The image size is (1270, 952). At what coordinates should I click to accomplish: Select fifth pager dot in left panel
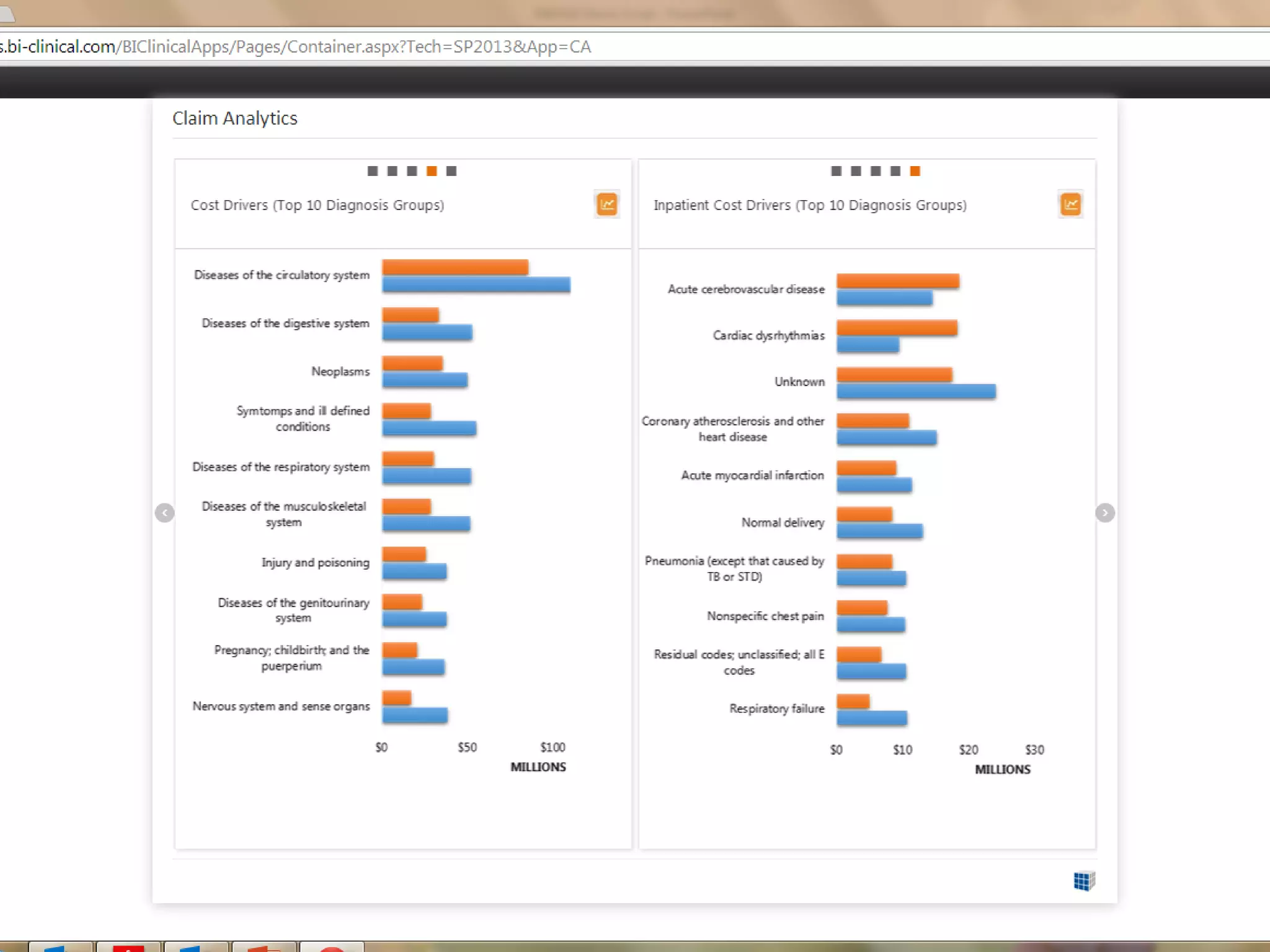451,171
